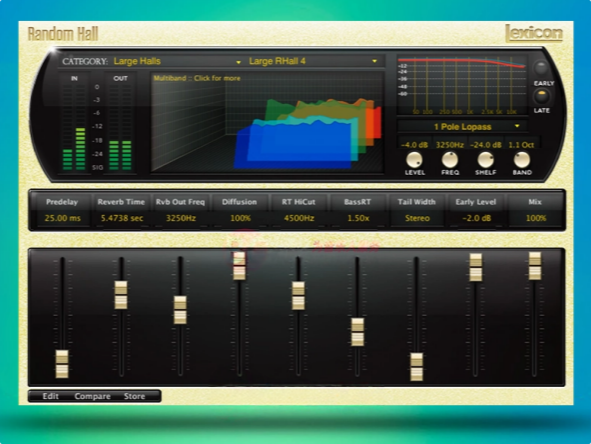The height and width of the screenshot is (444, 591).
Task: Click the Predelay value 25.00 ms
Action: pos(63,218)
